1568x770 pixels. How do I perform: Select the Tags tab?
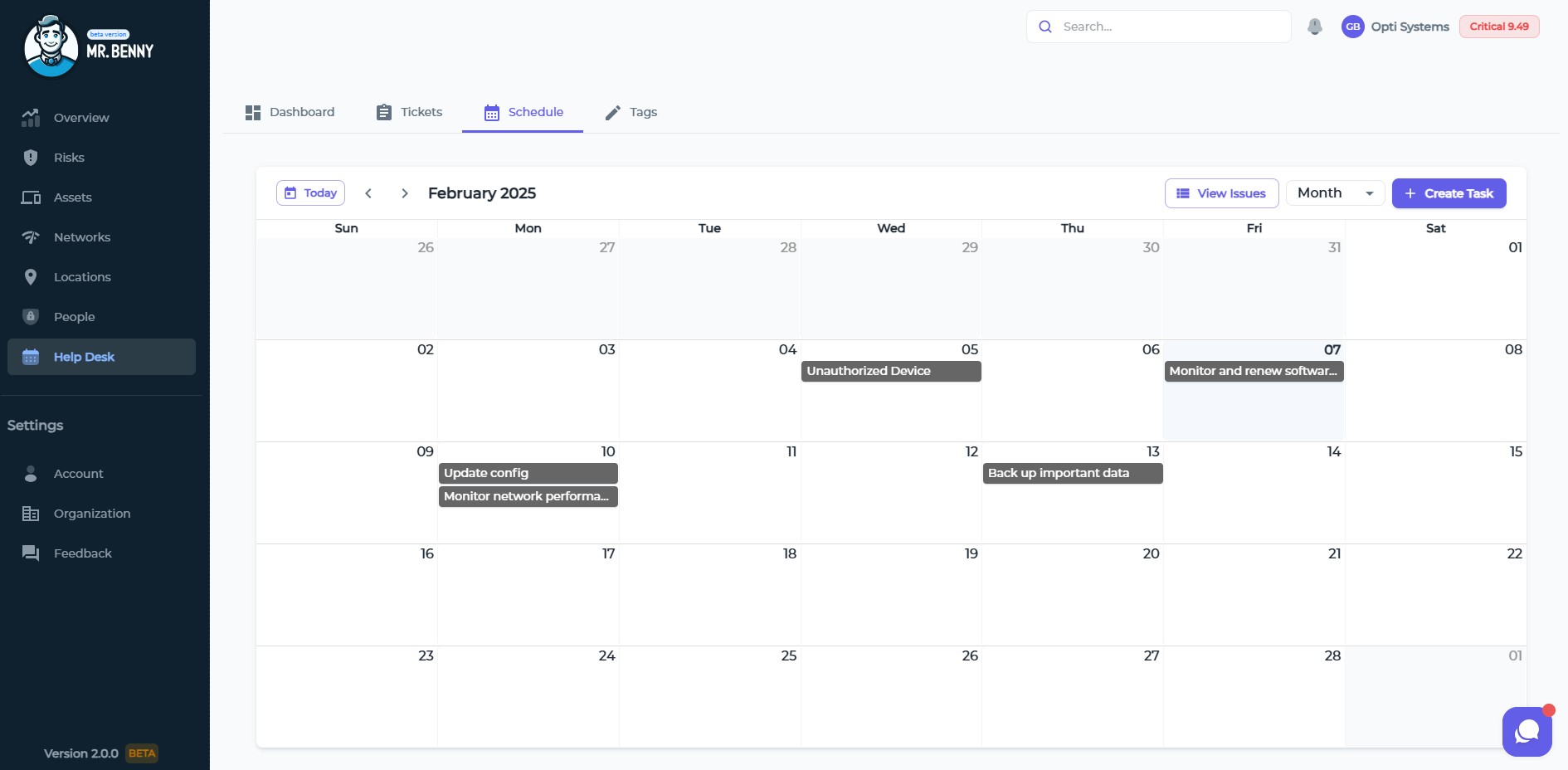point(631,112)
